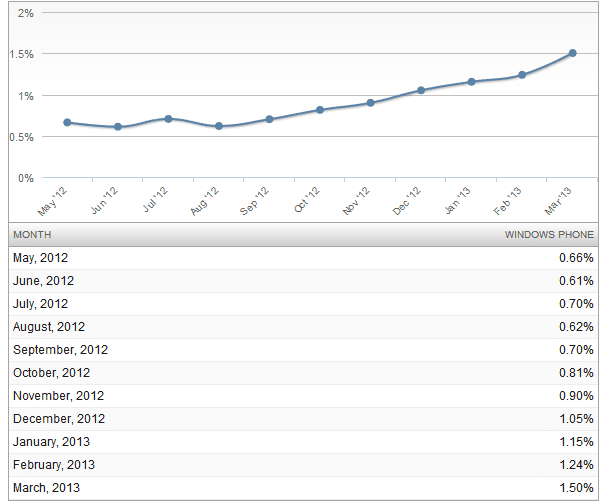The width and height of the screenshot is (605, 502).
Task: Click the MONTH column header
Action: 32,235
